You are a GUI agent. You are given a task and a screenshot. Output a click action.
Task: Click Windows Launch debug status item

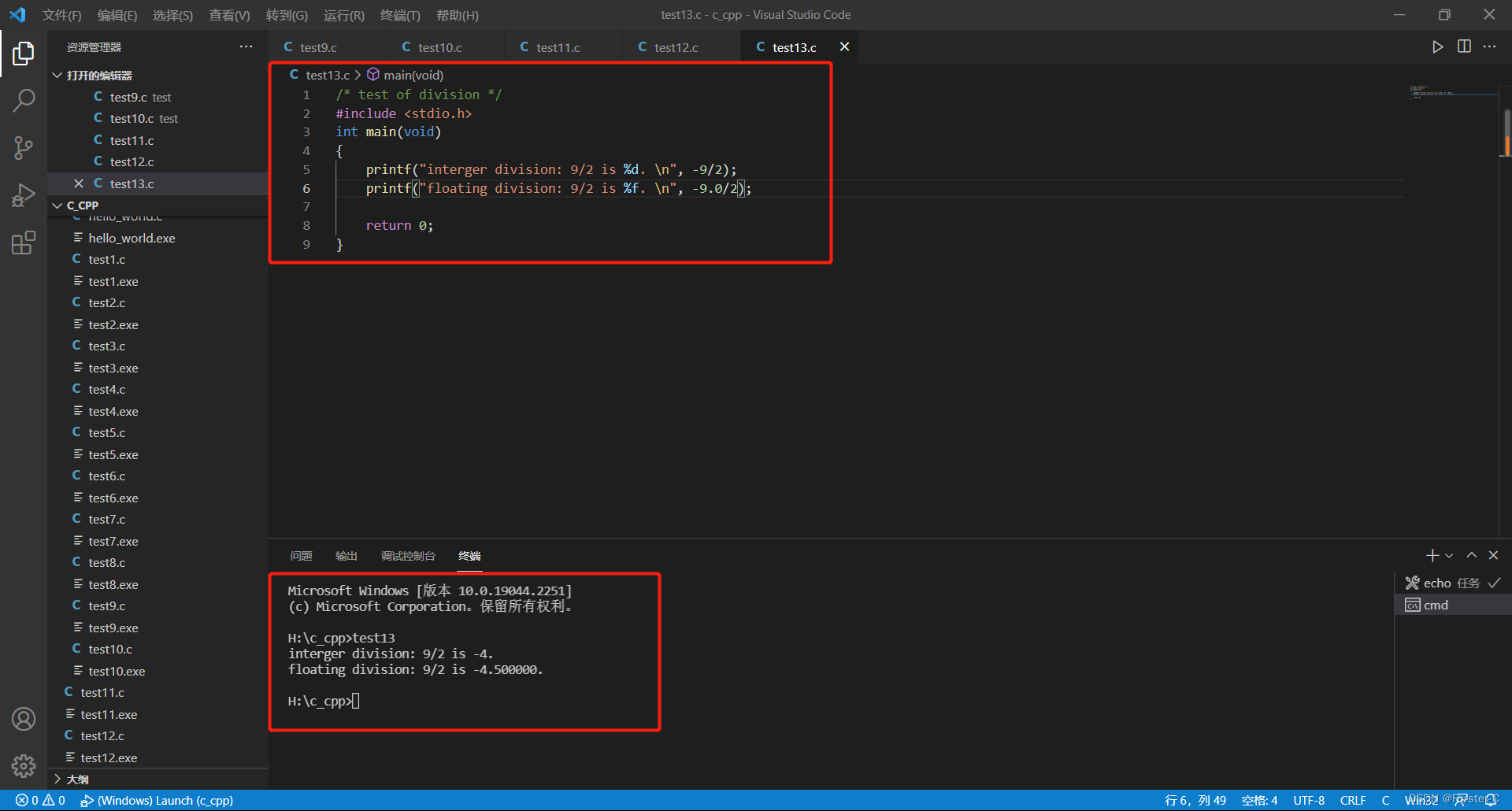[x=157, y=800]
